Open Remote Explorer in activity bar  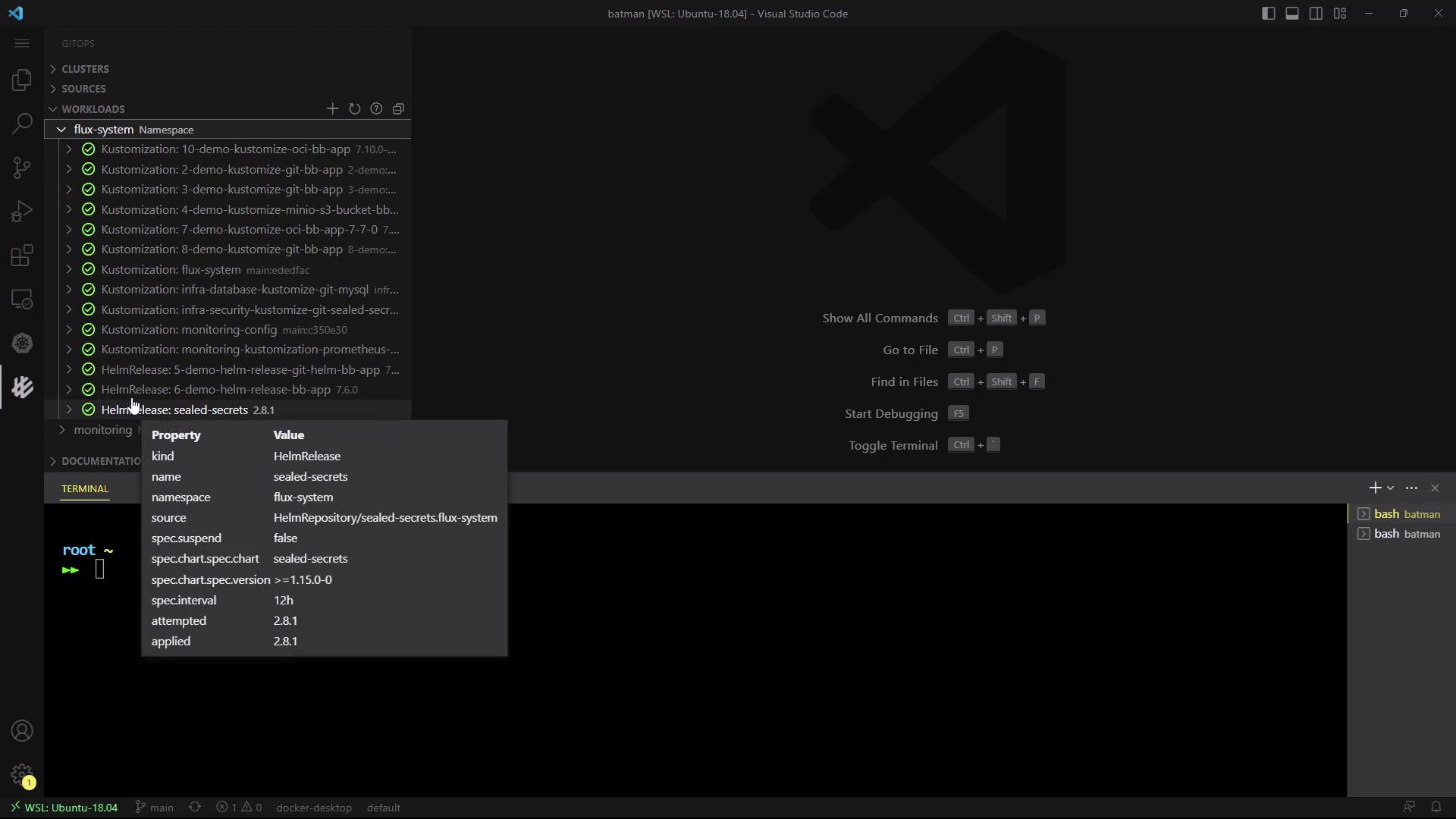click(x=22, y=300)
